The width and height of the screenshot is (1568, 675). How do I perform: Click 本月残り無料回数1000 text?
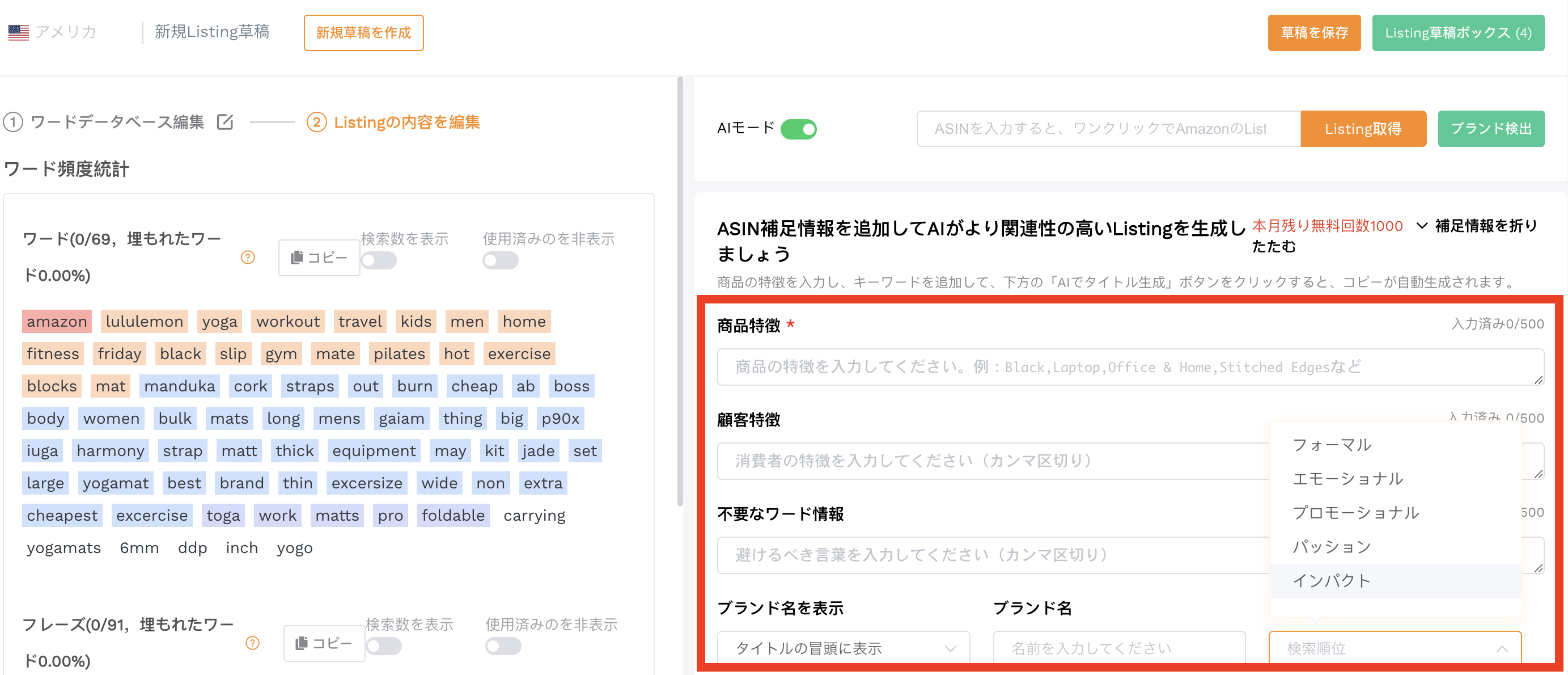point(1327,226)
